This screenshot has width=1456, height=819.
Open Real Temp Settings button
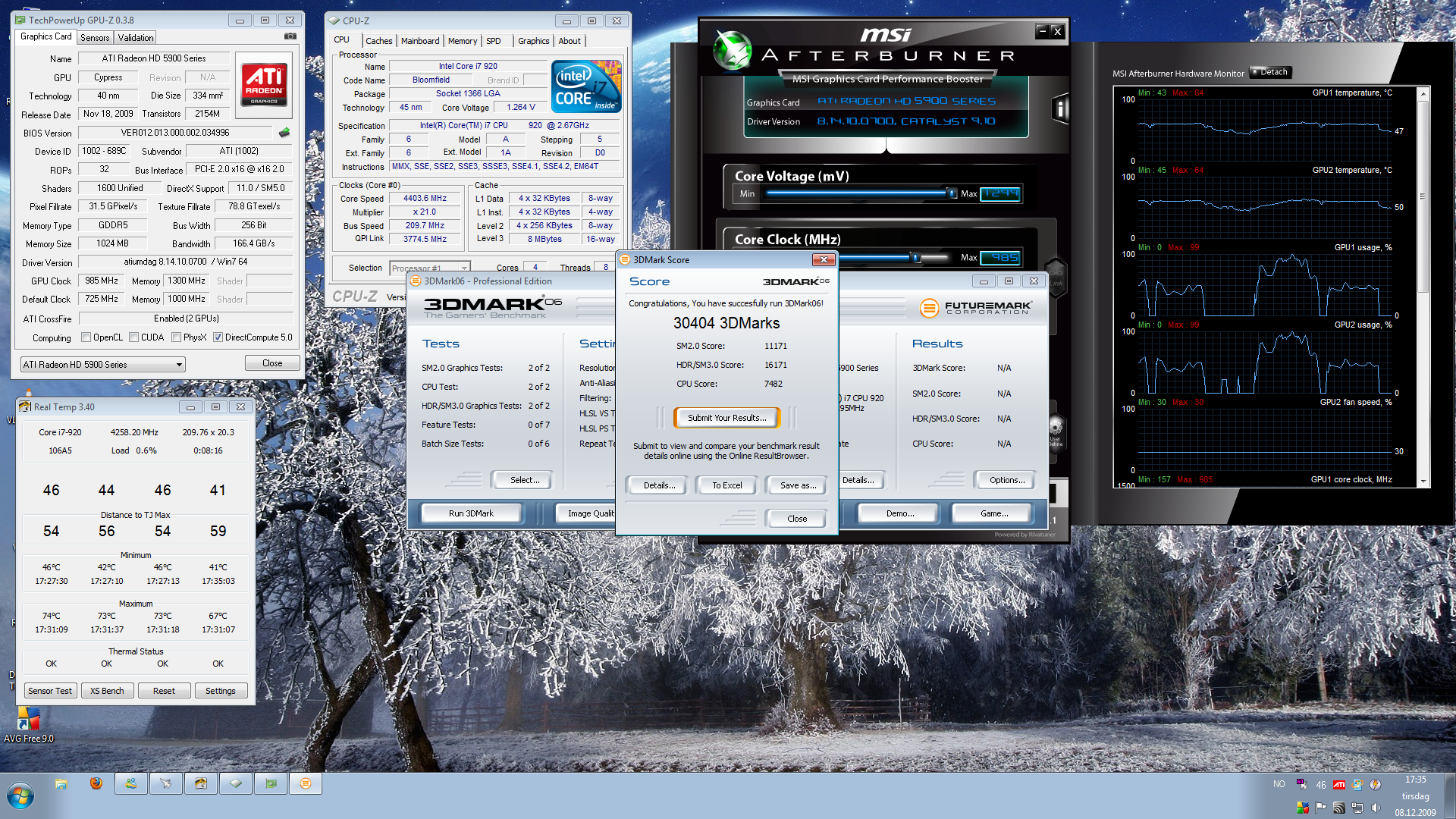(221, 691)
